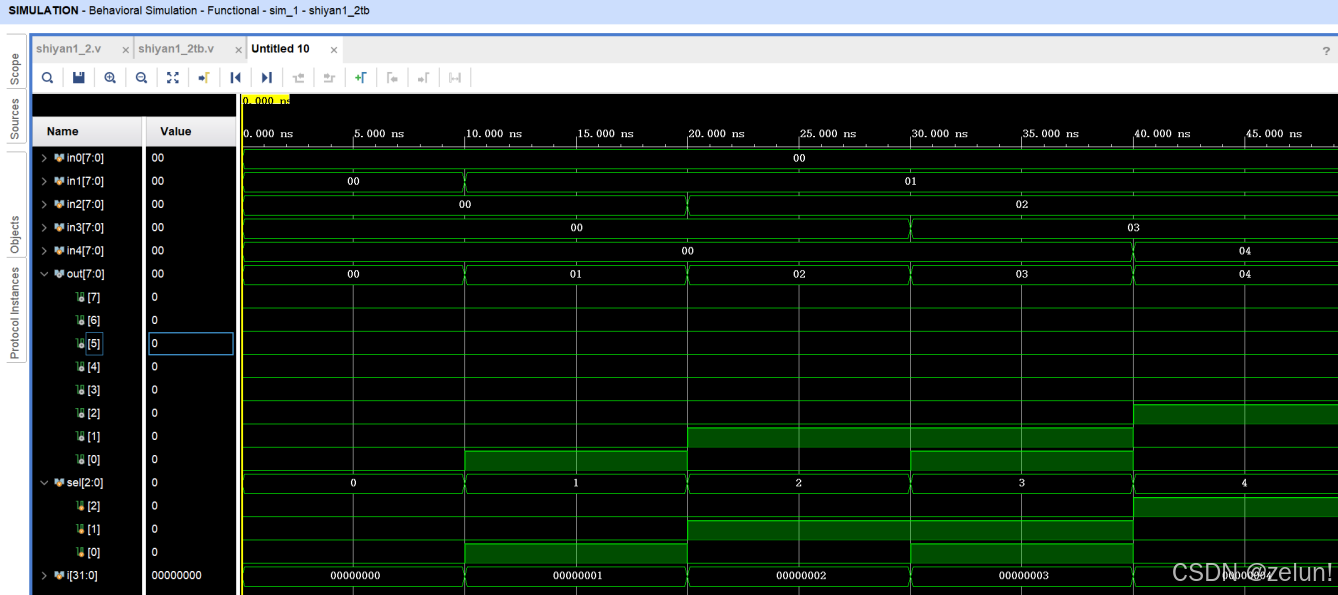Expand the in1[7:0] bus
The width and height of the screenshot is (1338, 595).
point(44,181)
